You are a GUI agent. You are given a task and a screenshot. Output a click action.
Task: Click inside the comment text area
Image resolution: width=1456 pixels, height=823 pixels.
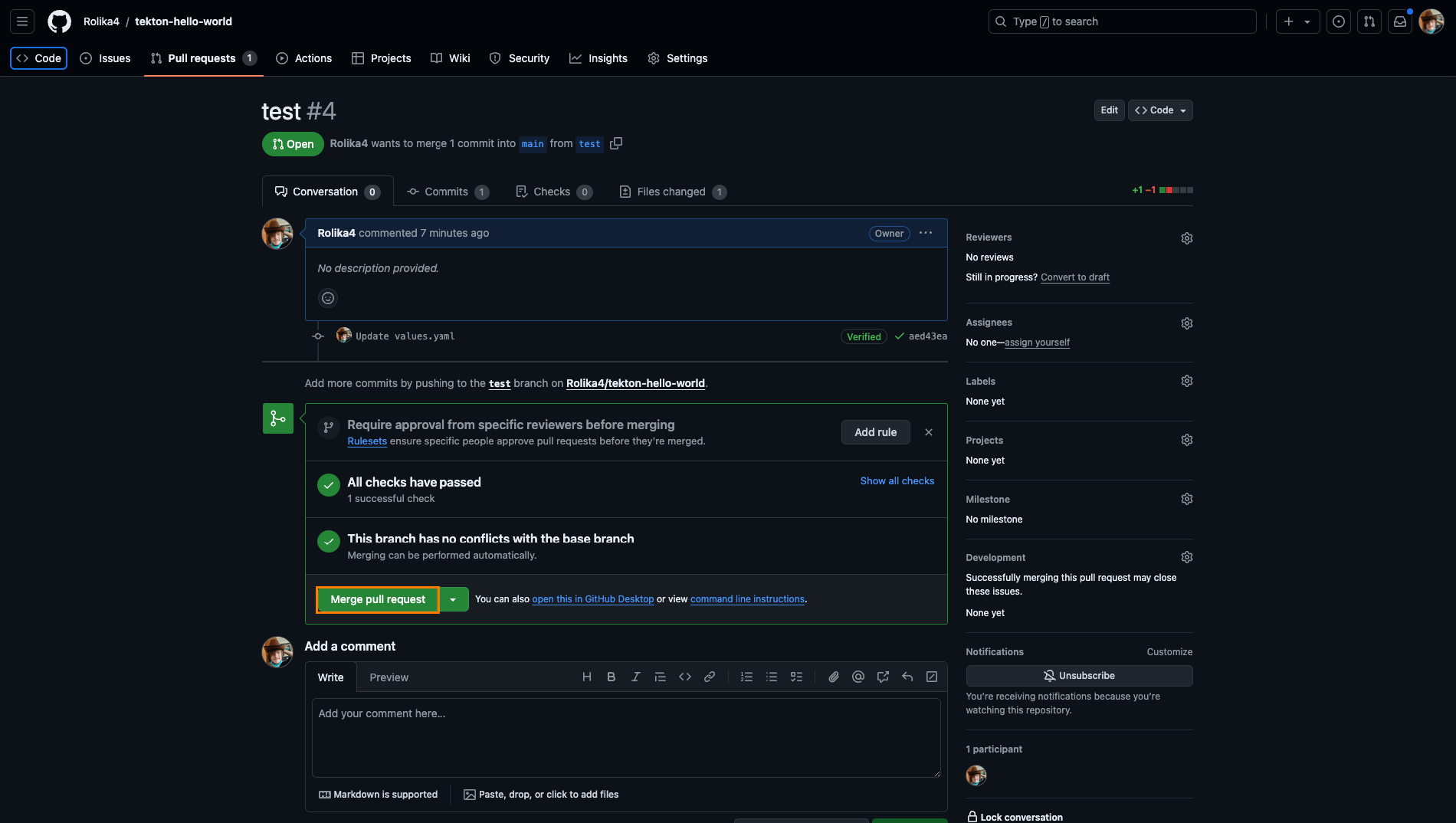click(x=625, y=736)
